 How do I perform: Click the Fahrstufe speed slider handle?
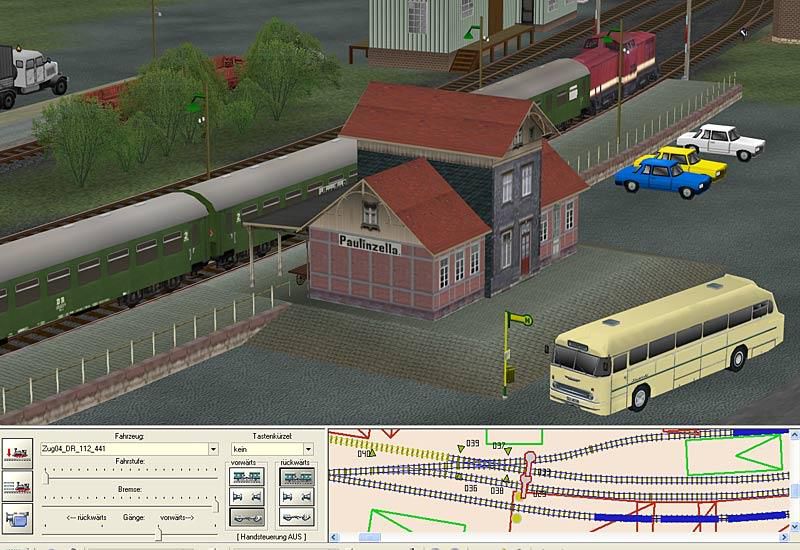(48, 476)
